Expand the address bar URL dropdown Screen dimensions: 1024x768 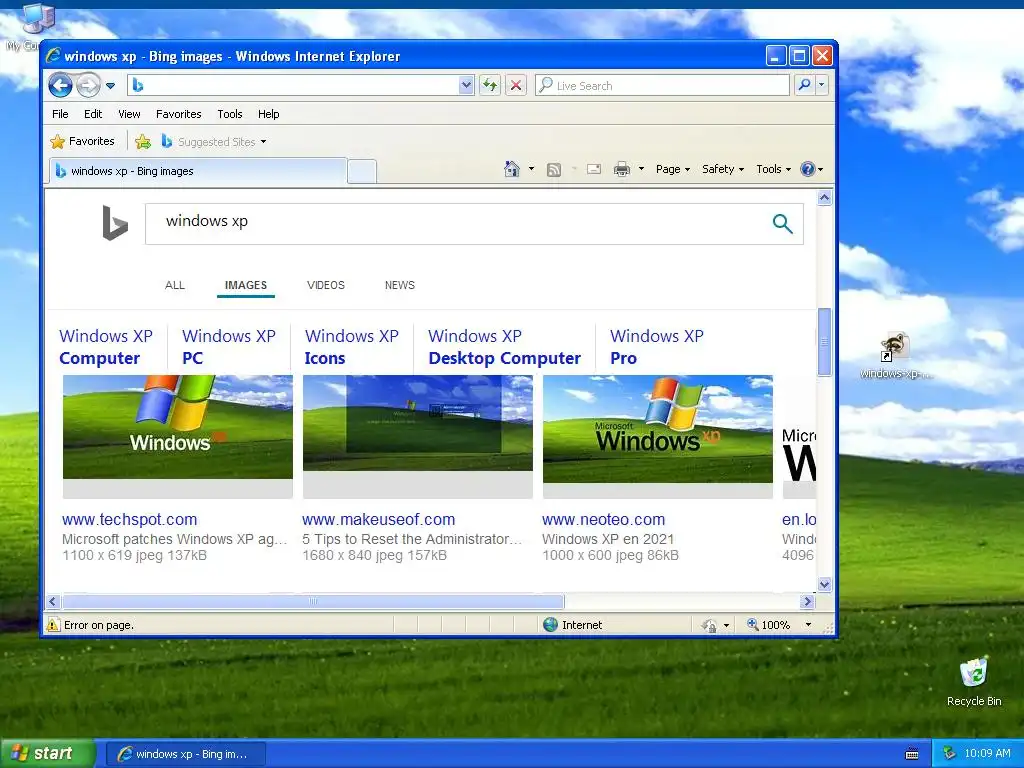tap(466, 85)
